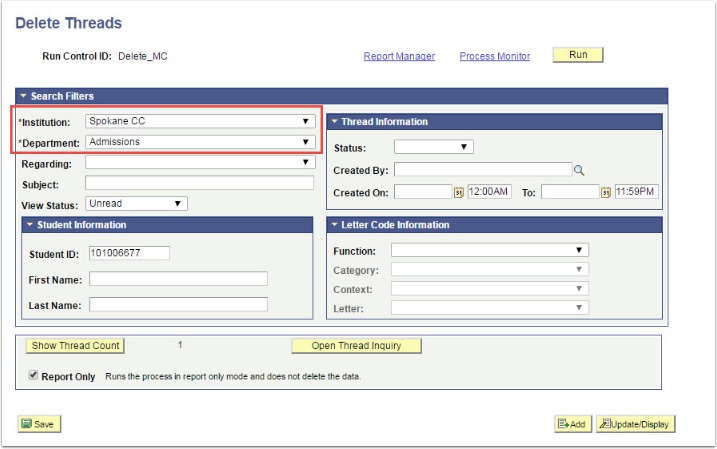Open the Report Manager link

(x=399, y=56)
